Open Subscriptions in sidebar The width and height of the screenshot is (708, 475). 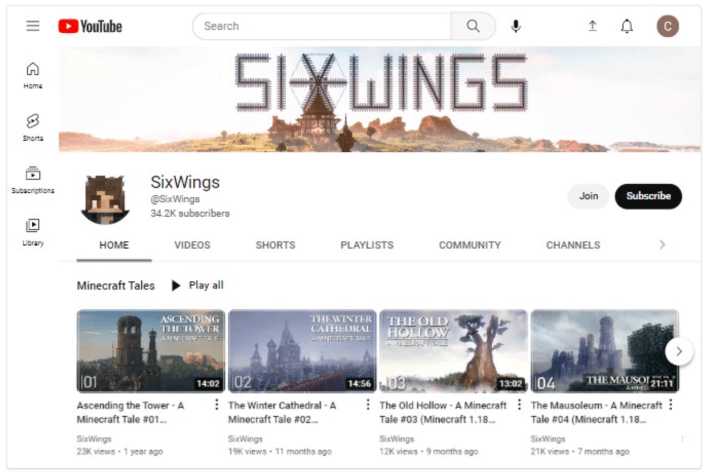click(x=33, y=179)
